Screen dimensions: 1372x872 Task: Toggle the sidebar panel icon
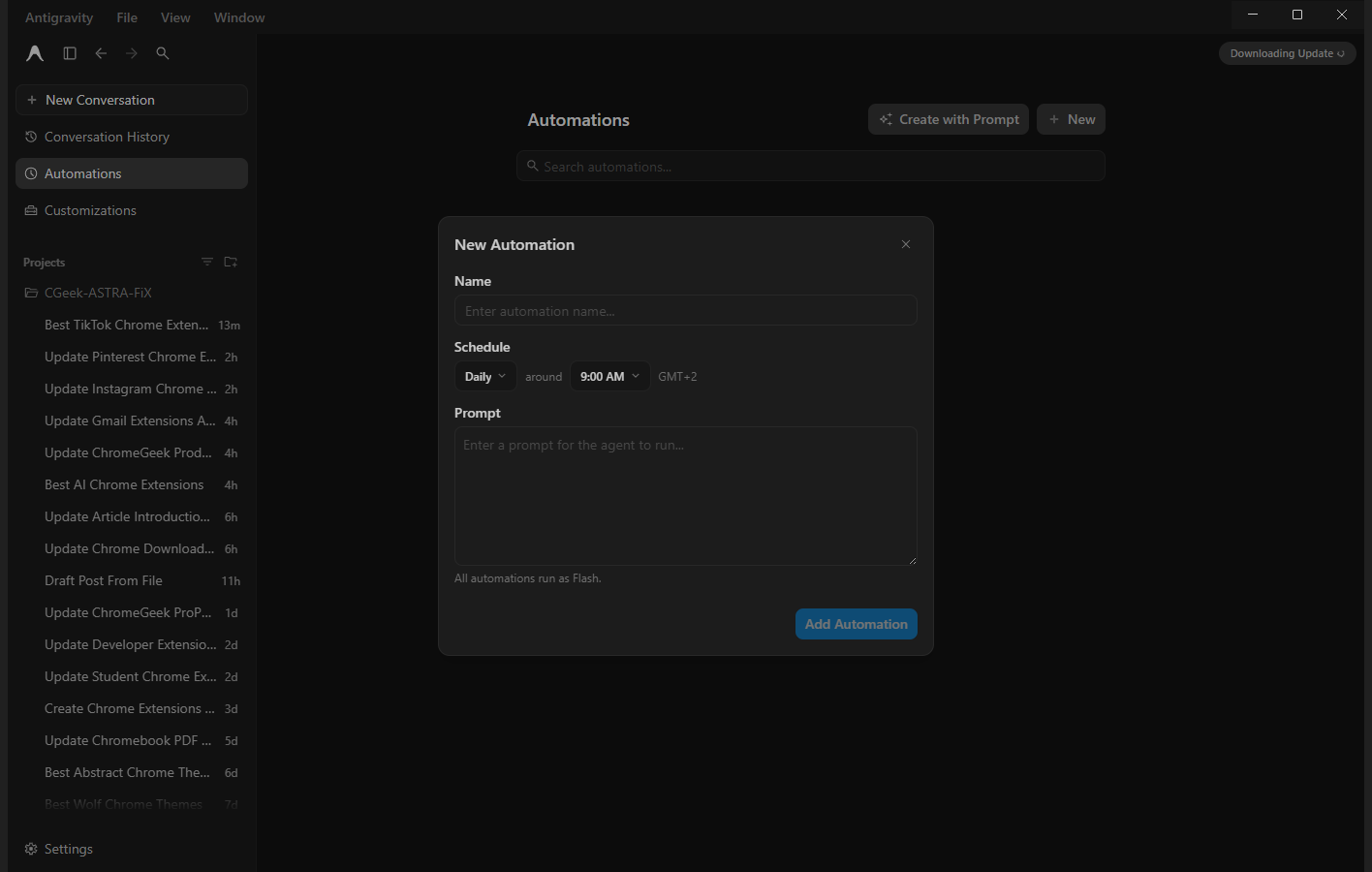click(70, 53)
